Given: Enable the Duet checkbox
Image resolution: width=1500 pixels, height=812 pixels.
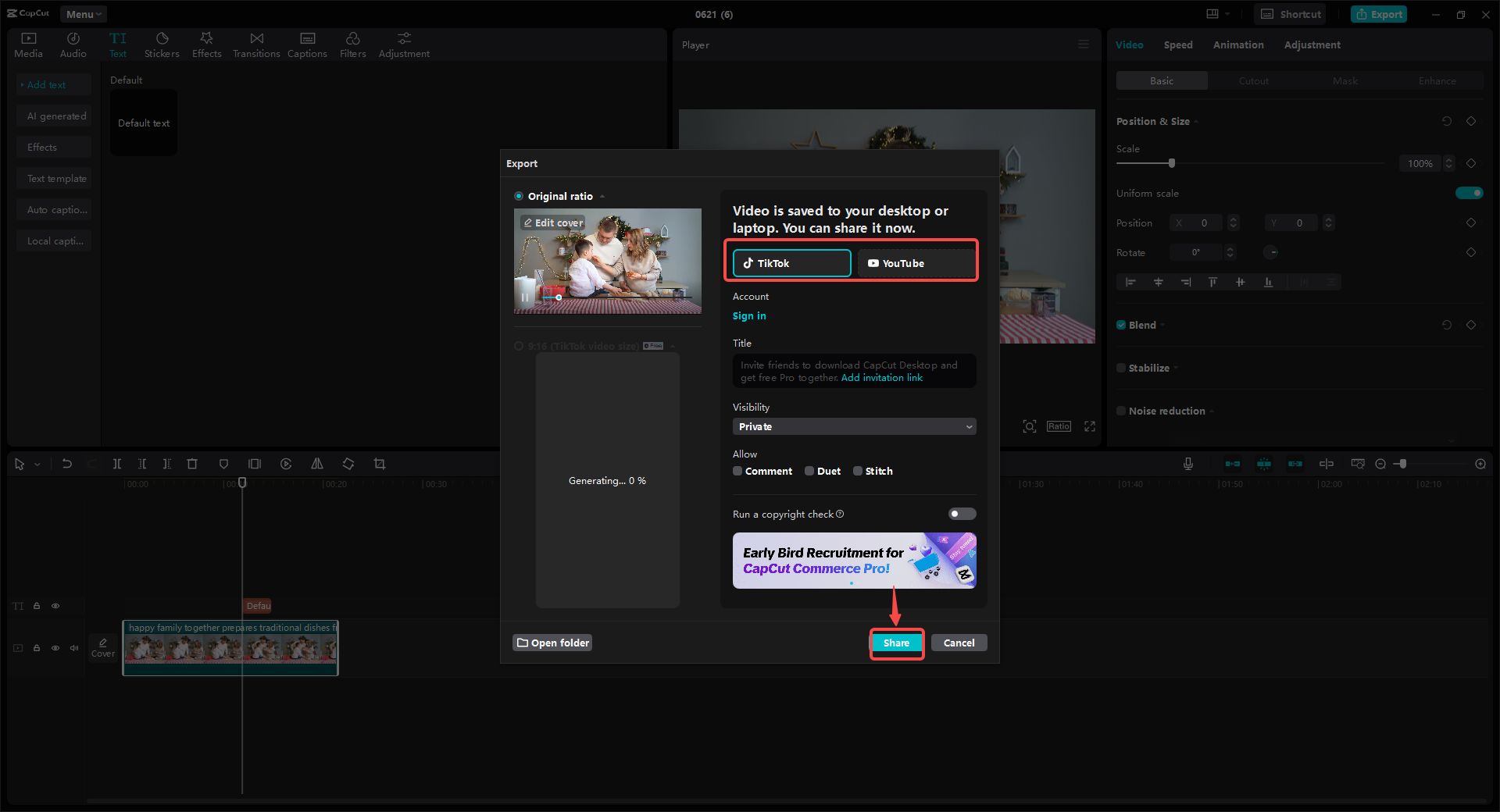Looking at the screenshot, I should [x=809, y=471].
